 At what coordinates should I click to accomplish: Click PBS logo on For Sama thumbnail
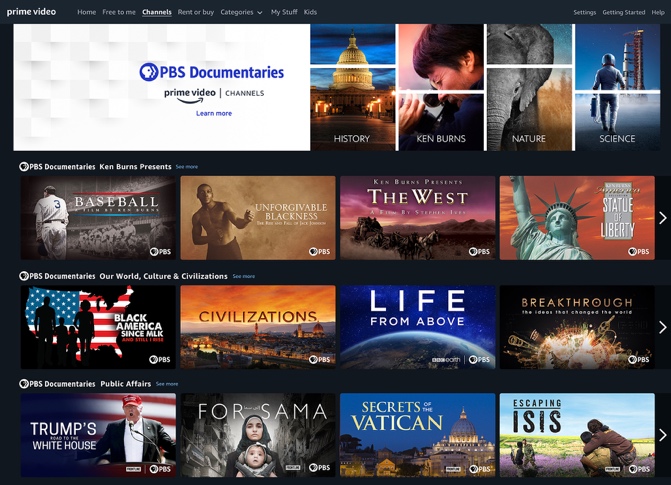[x=320, y=468]
